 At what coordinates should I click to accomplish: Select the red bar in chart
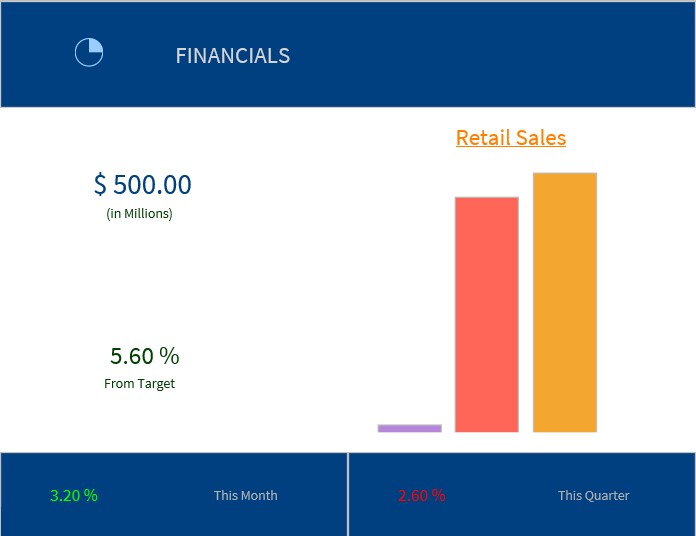click(x=487, y=314)
